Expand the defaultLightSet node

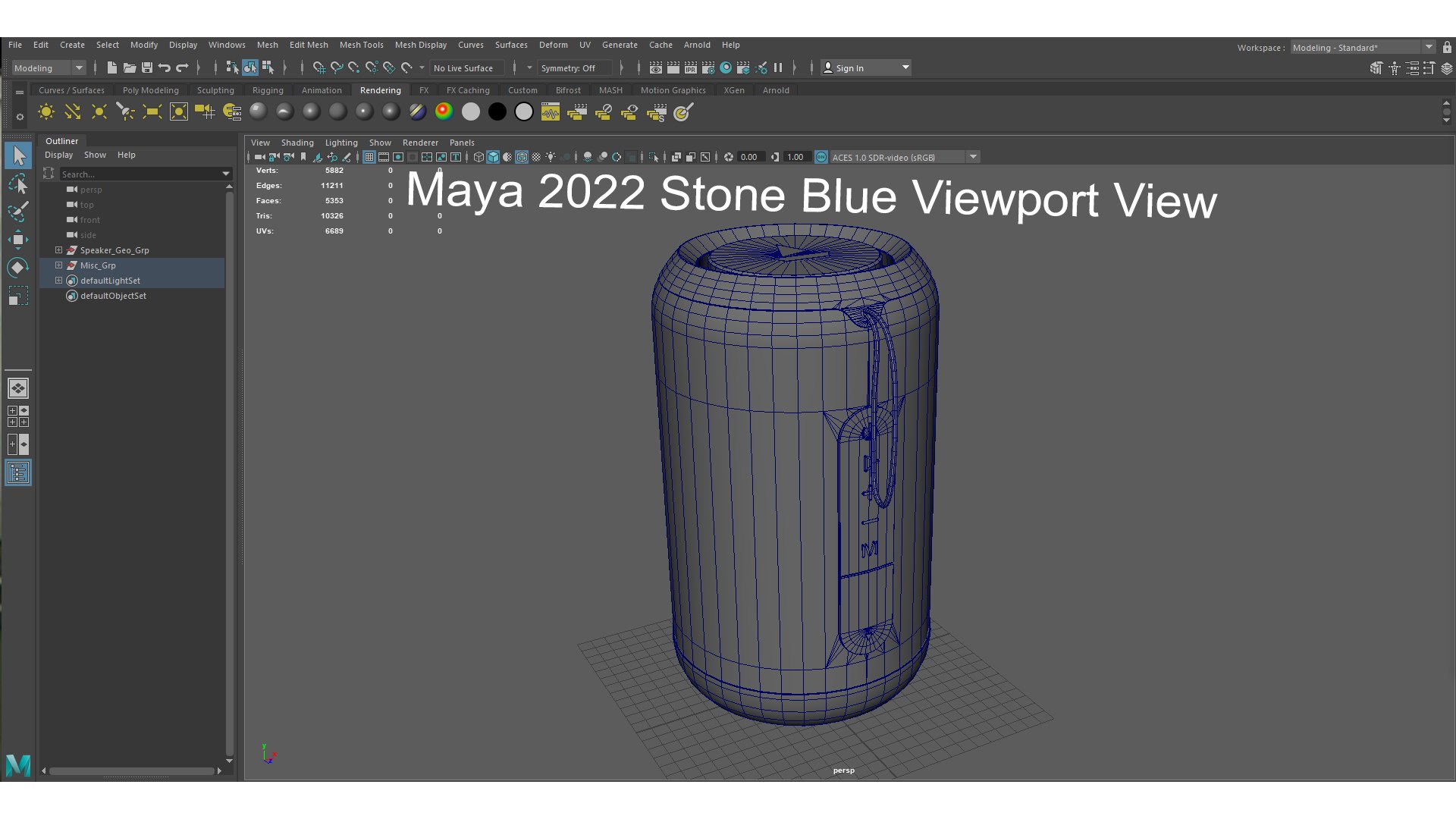58,280
